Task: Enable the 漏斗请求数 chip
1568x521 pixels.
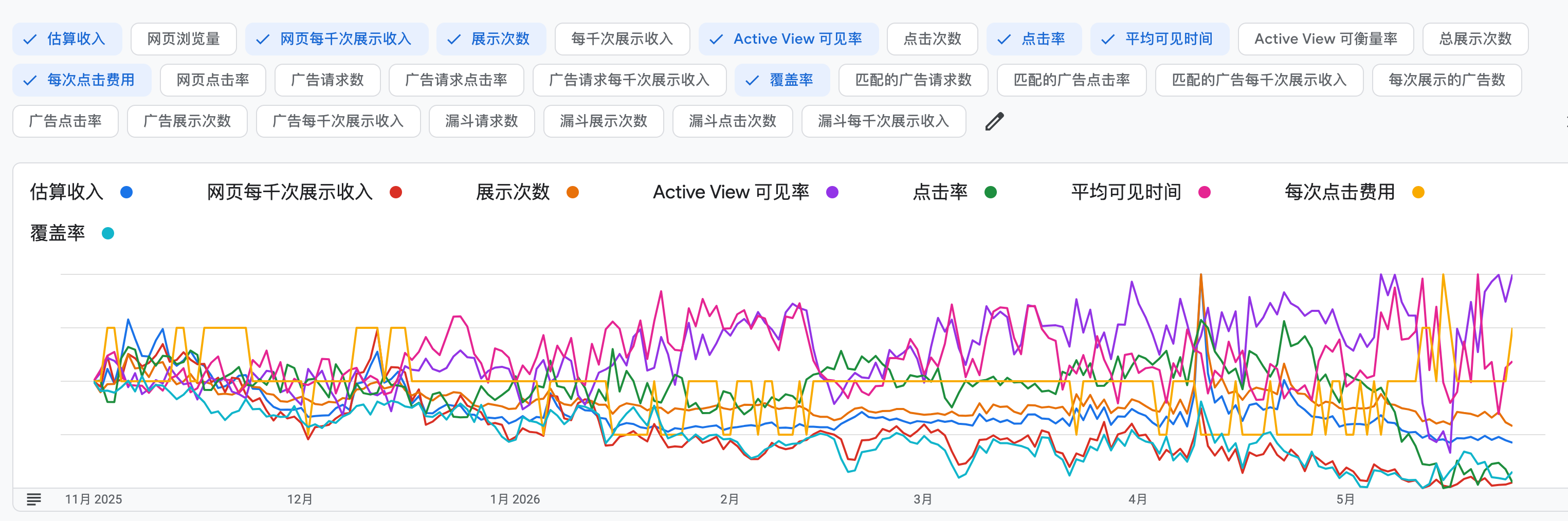Action: pos(482,121)
